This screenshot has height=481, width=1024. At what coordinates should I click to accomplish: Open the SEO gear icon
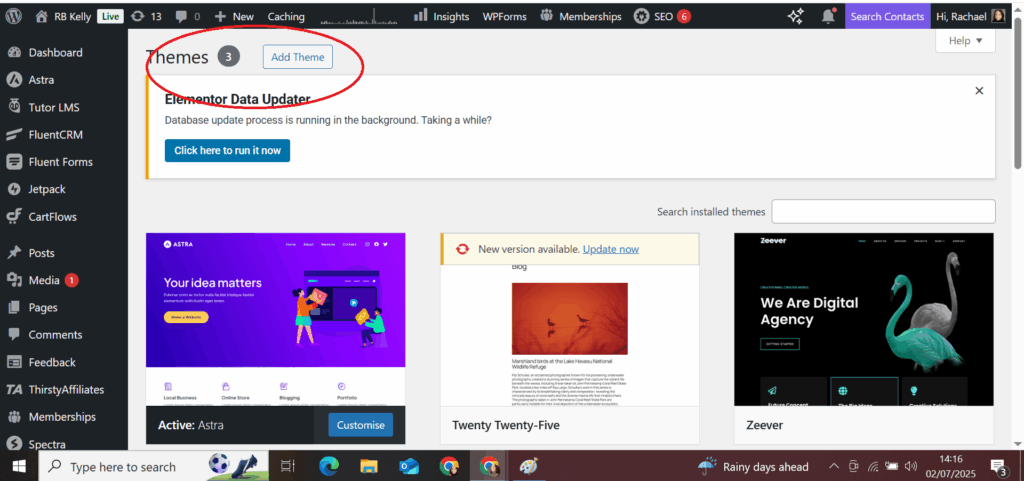[x=641, y=16]
